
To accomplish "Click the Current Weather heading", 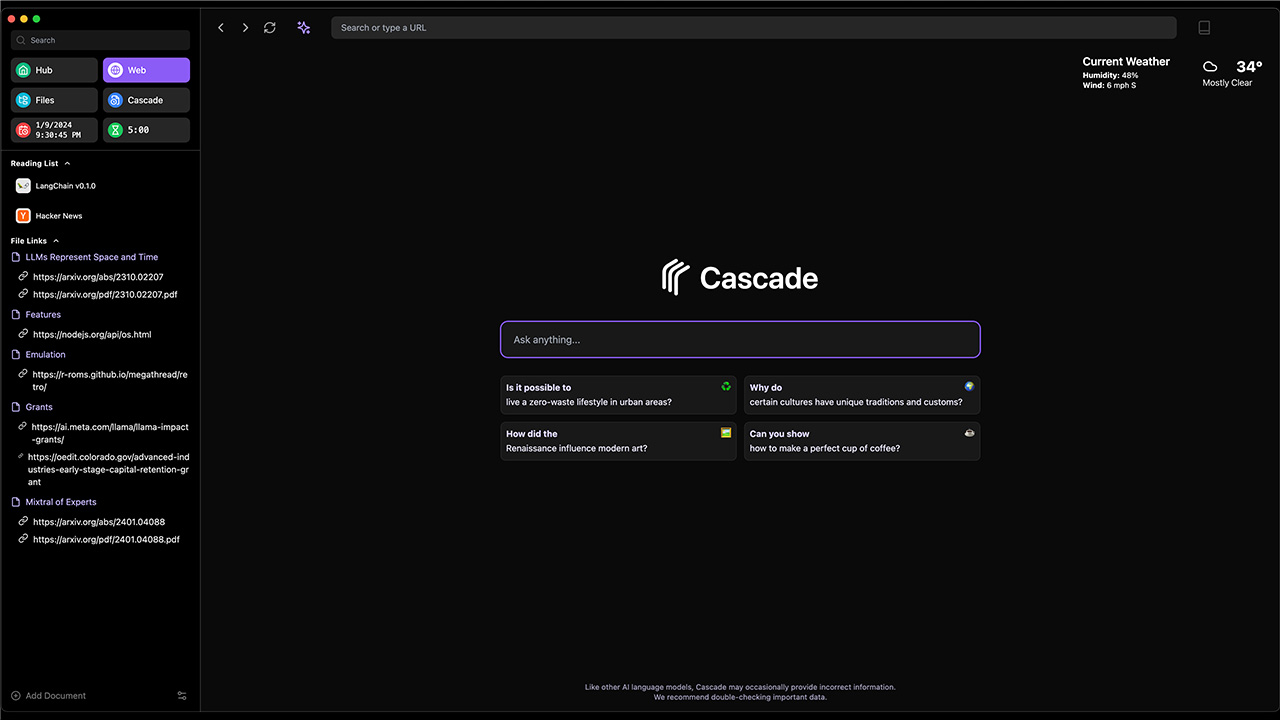I will 1126,62.
